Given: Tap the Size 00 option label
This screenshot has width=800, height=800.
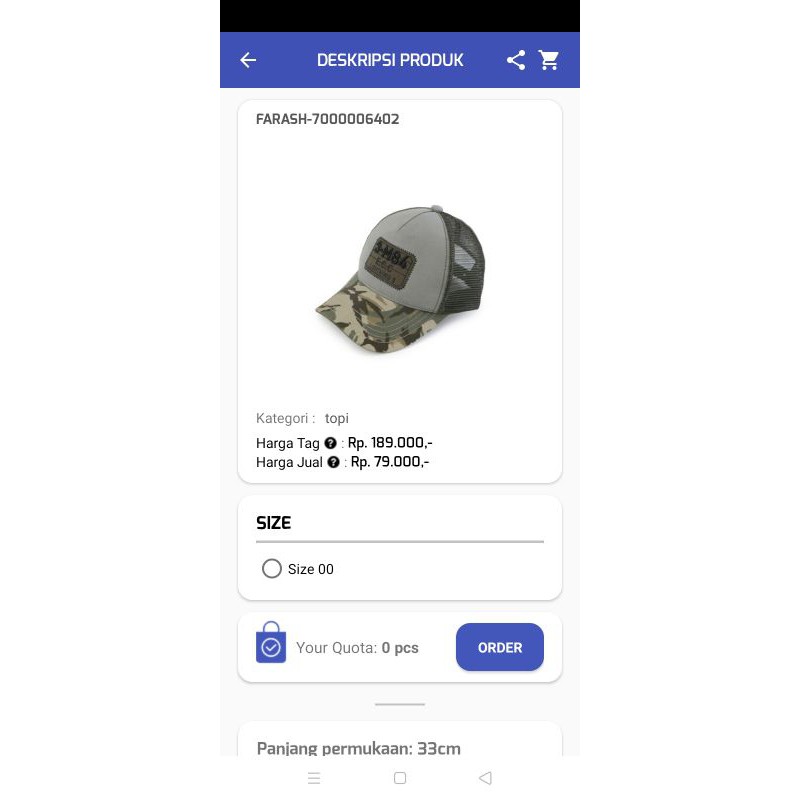Looking at the screenshot, I should (x=310, y=569).
